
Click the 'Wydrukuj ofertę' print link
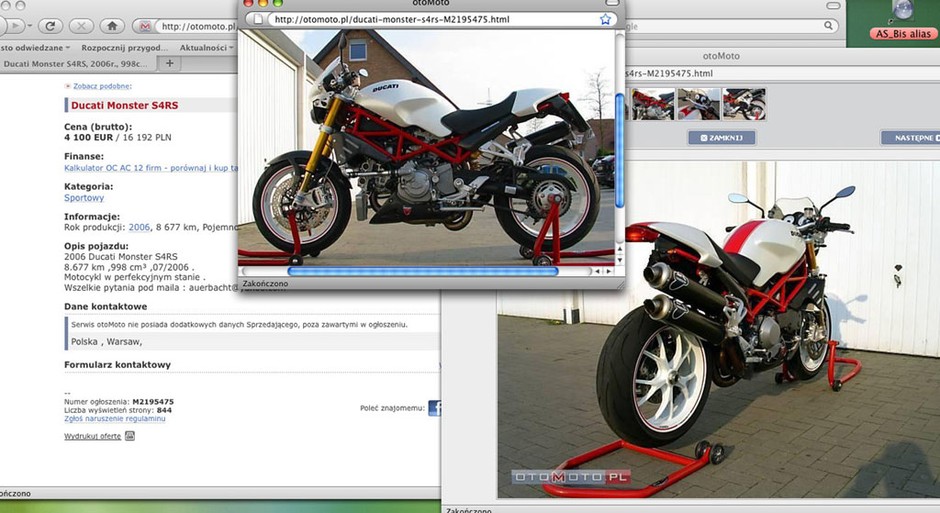pos(92,436)
